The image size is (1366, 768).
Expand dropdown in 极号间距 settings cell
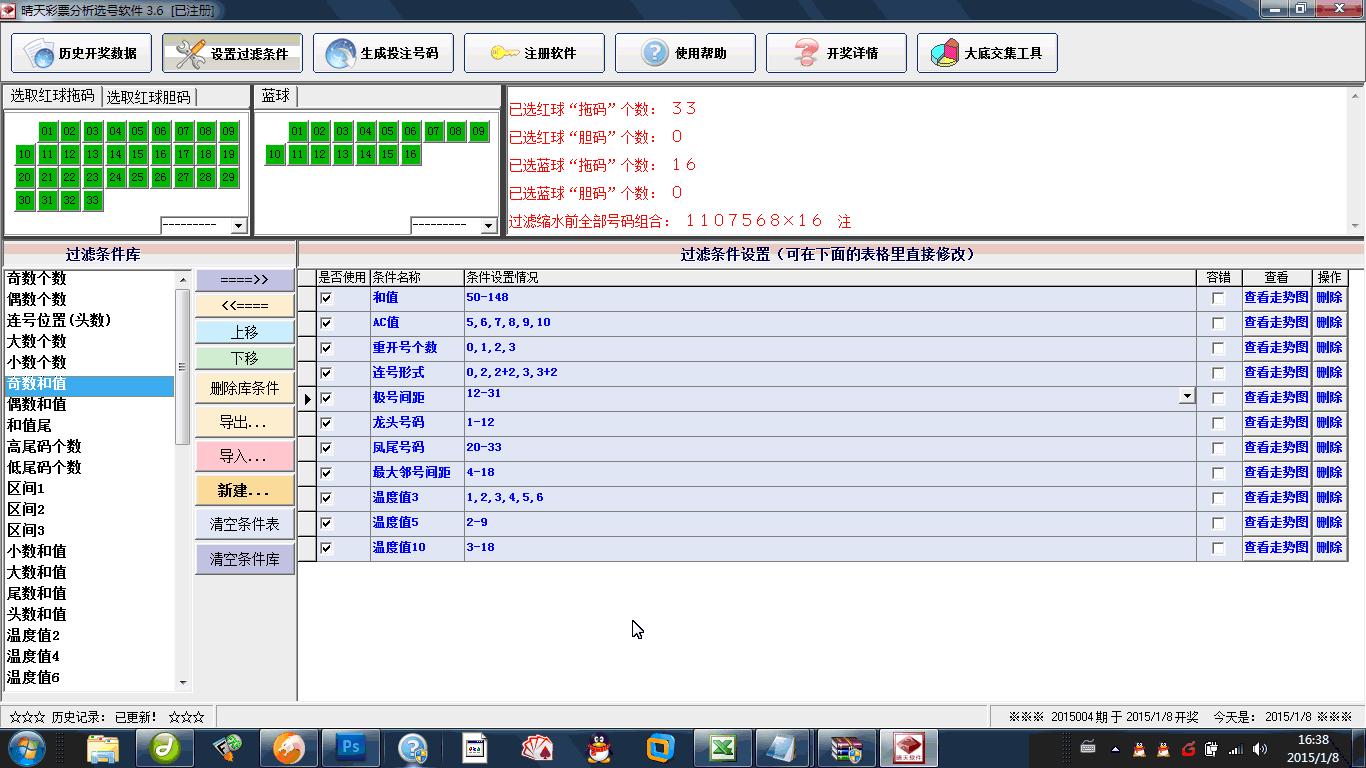click(1187, 396)
